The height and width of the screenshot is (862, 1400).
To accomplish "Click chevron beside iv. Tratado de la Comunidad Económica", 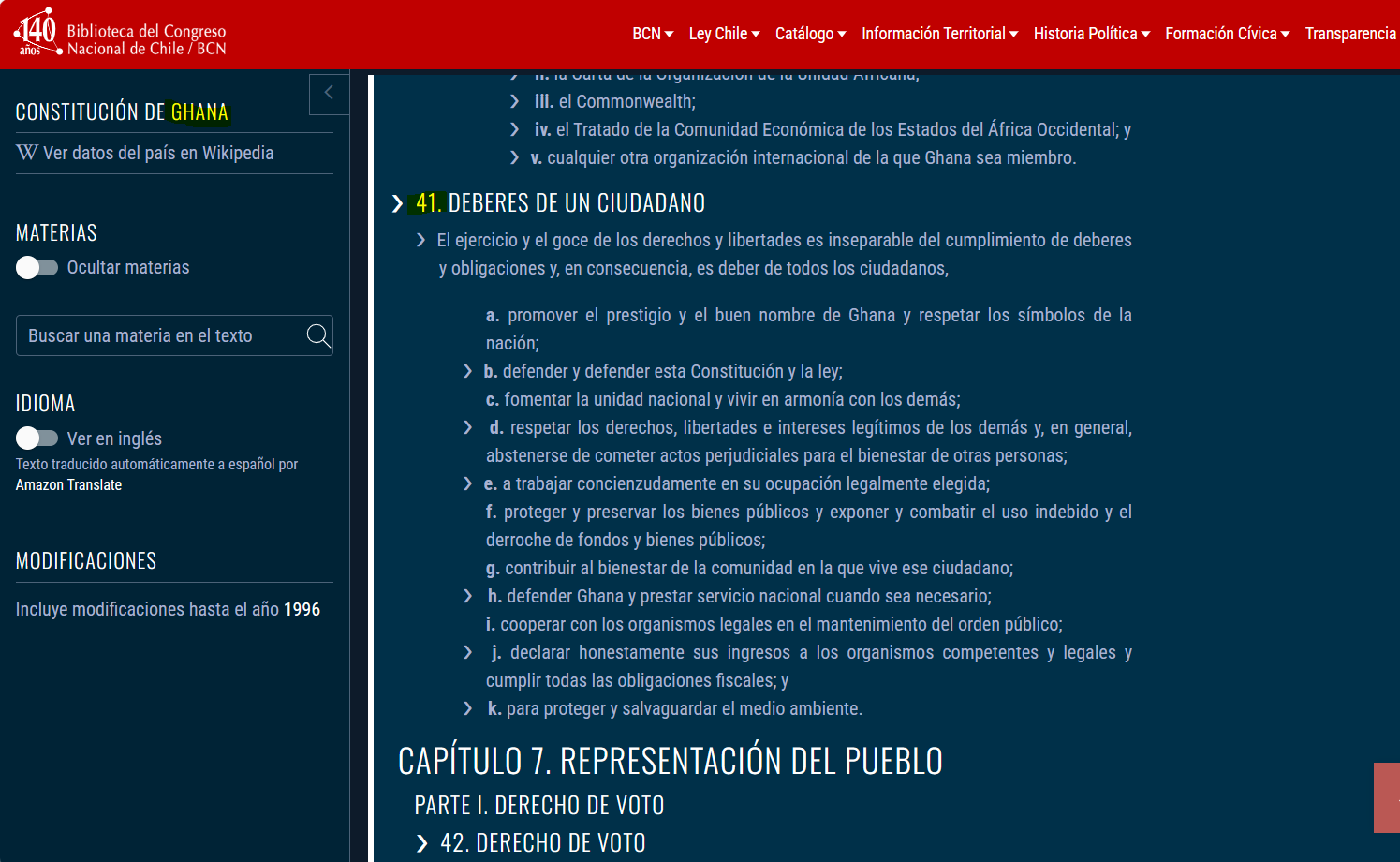I will [515, 129].
